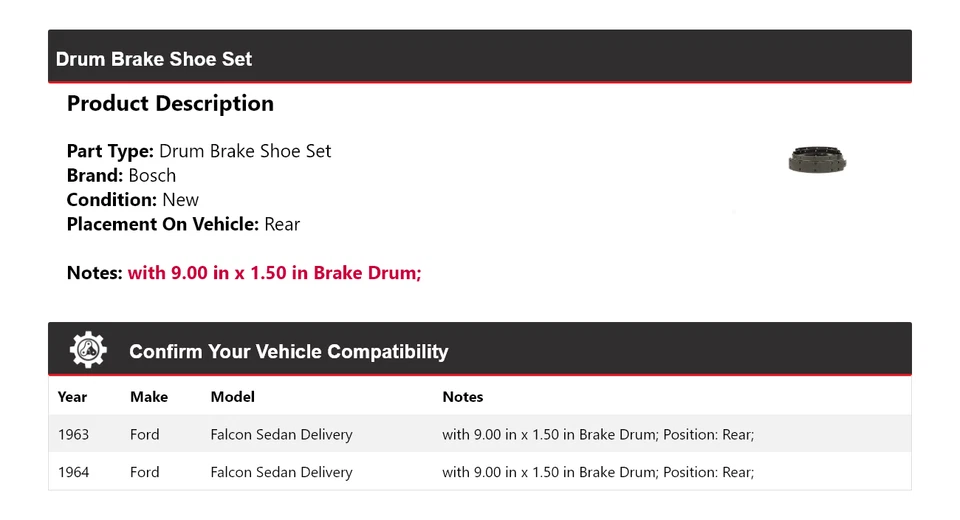
Task: Click the gear icon beside Vehicle Compatibility
Action: tap(88, 350)
